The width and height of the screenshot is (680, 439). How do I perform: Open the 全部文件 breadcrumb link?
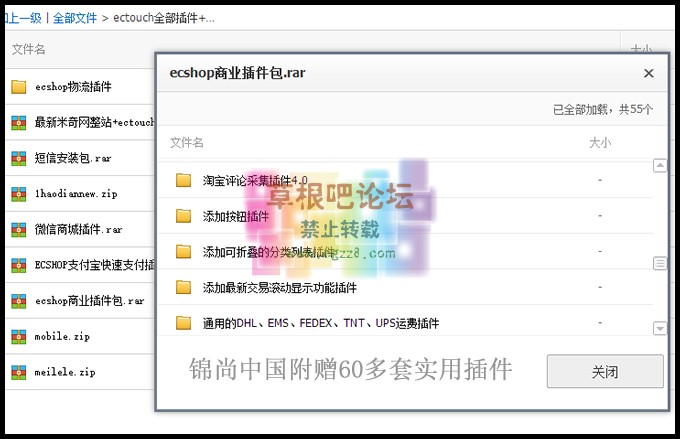[x=75, y=18]
